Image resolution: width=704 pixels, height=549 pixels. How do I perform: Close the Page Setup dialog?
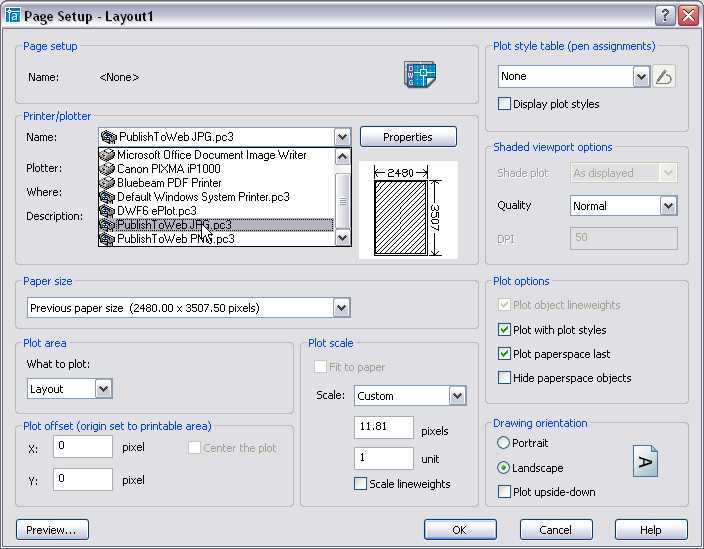pyautogui.click(x=688, y=16)
